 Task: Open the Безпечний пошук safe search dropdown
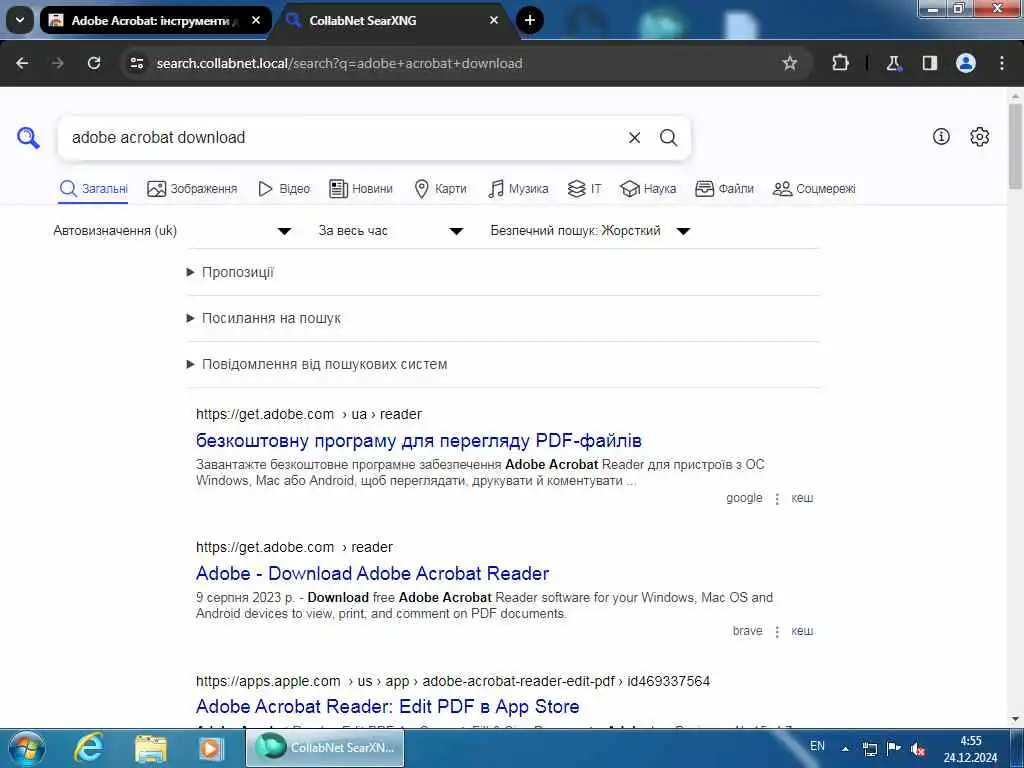coord(590,231)
